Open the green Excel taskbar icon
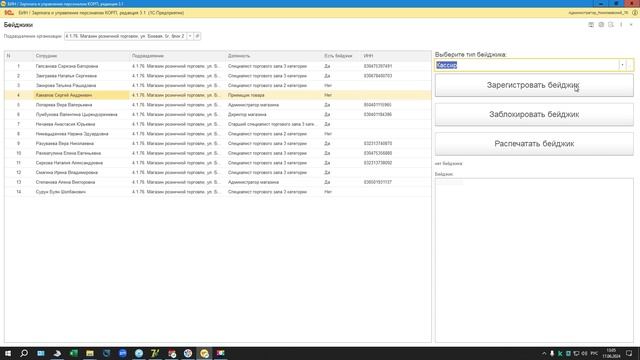This screenshot has width=640, height=360. pos(73,353)
